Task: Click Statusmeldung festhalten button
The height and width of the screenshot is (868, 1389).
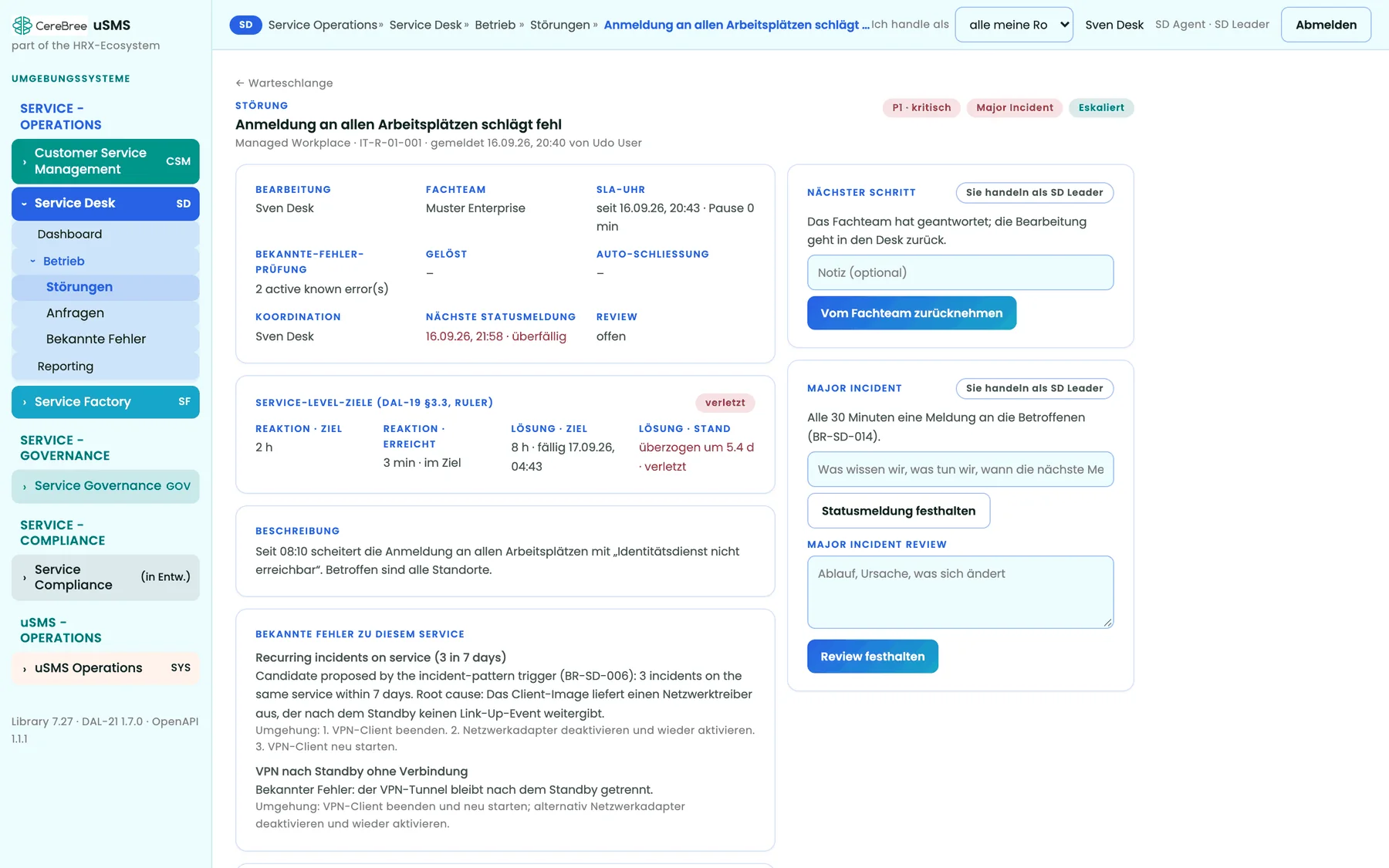Action: pos(898,511)
